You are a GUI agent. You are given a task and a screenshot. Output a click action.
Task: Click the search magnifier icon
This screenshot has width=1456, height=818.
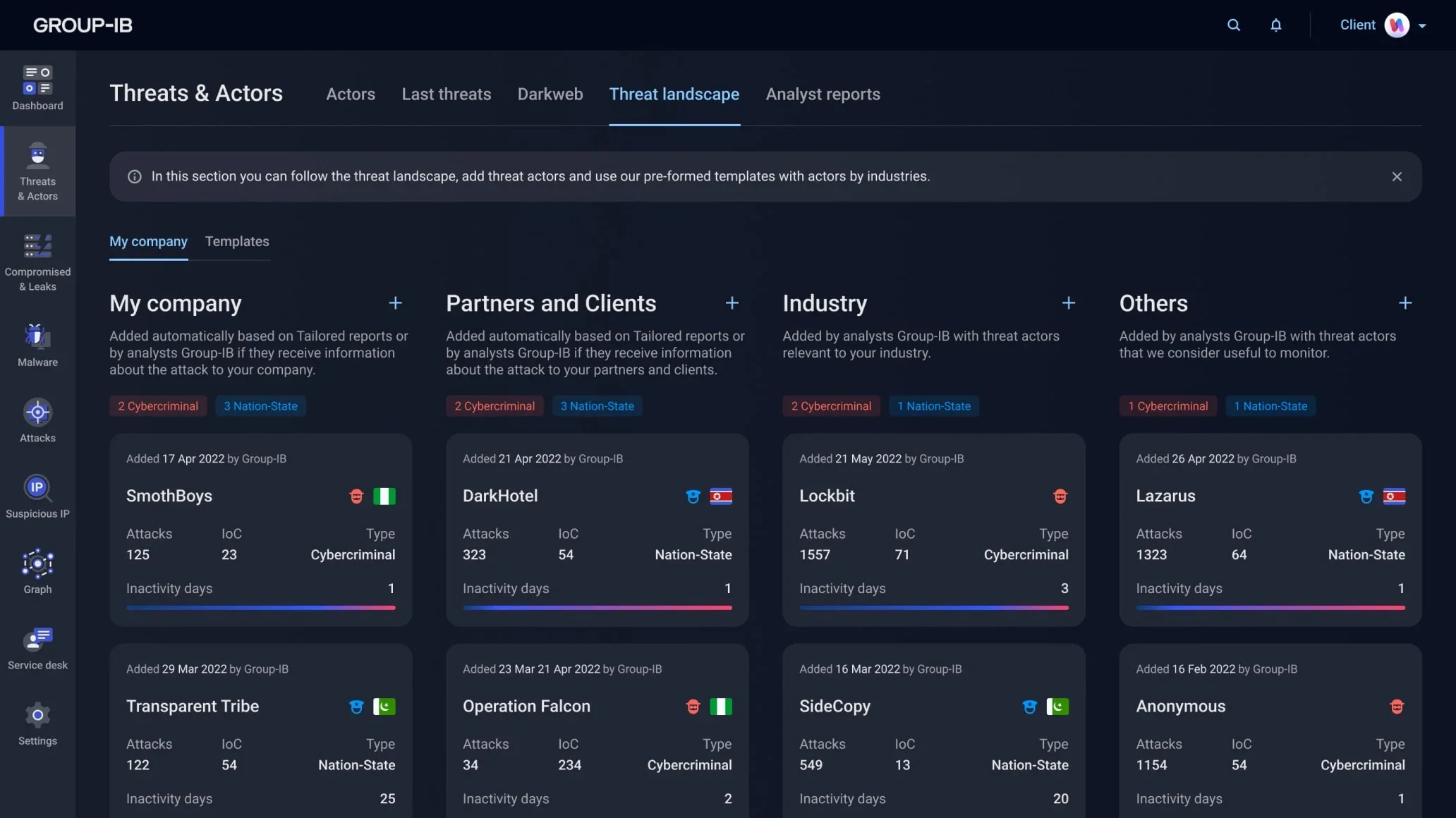(1233, 25)
